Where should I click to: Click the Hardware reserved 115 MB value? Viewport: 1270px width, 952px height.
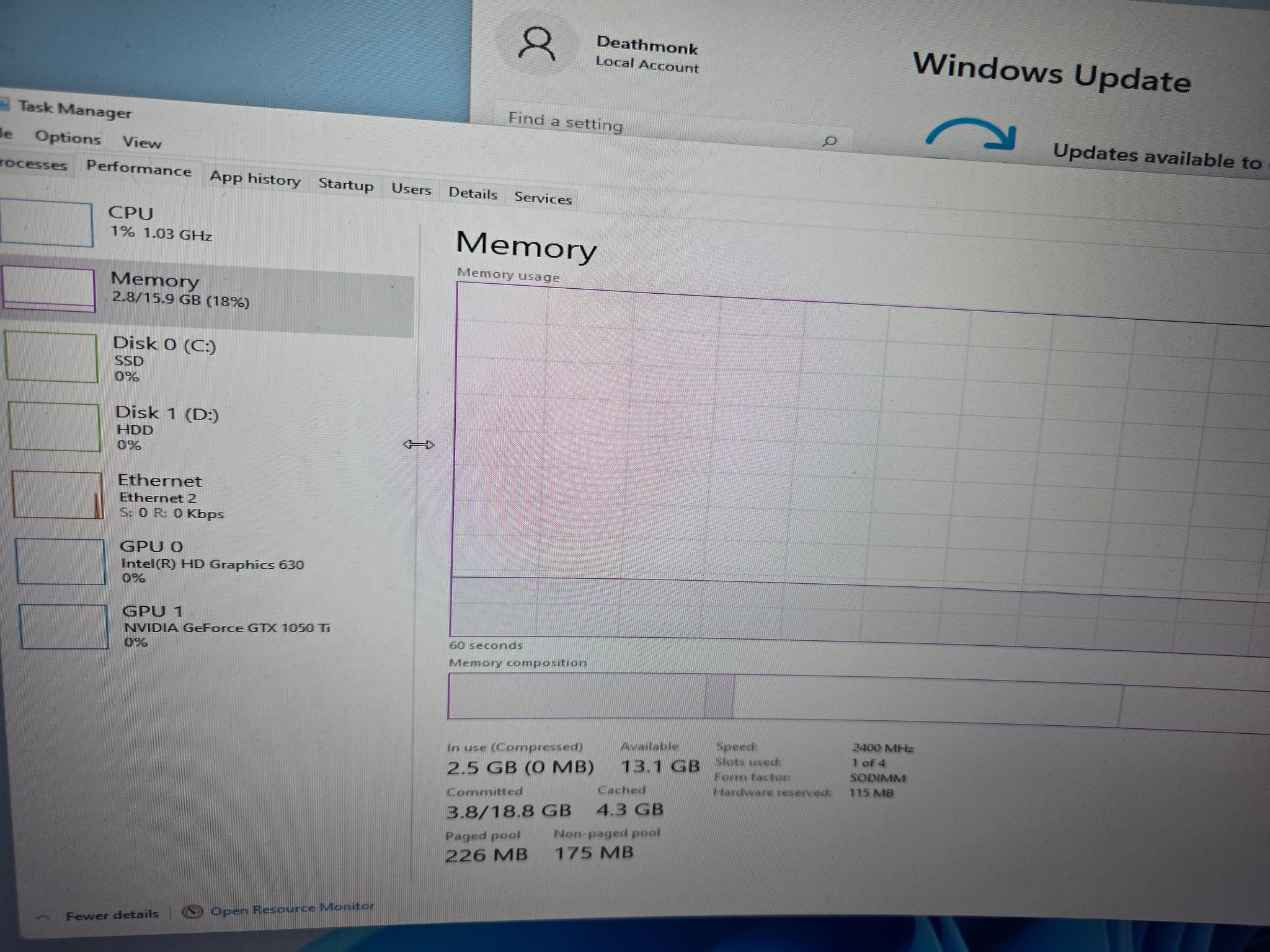[871, 793]
